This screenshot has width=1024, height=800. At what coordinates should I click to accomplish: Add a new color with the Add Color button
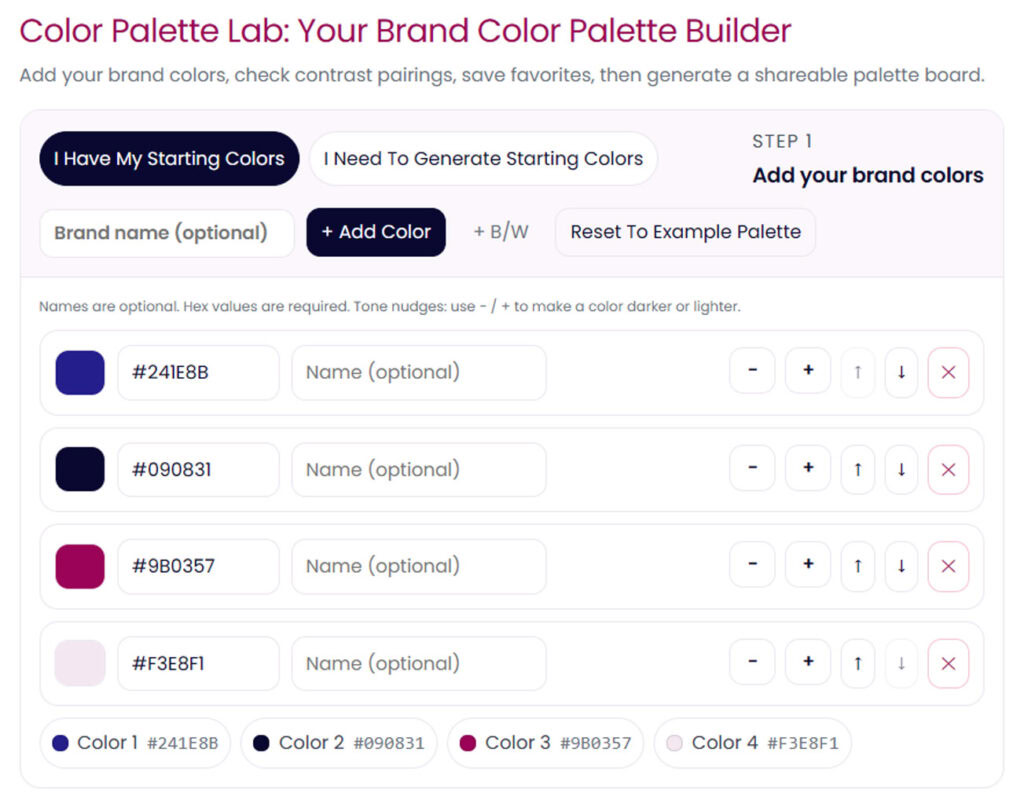coord(376,231)
